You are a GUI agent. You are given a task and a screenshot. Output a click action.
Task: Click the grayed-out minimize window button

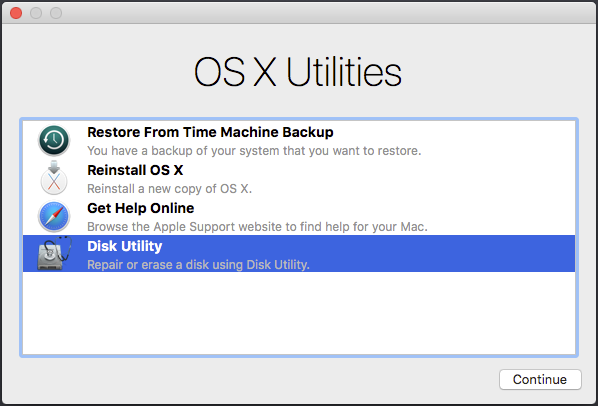click(x=36, y=13)
